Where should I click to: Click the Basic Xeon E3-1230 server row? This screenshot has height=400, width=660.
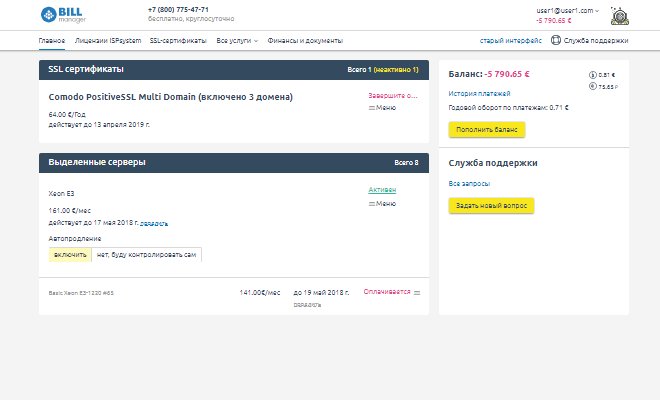[x=234, y=296]
